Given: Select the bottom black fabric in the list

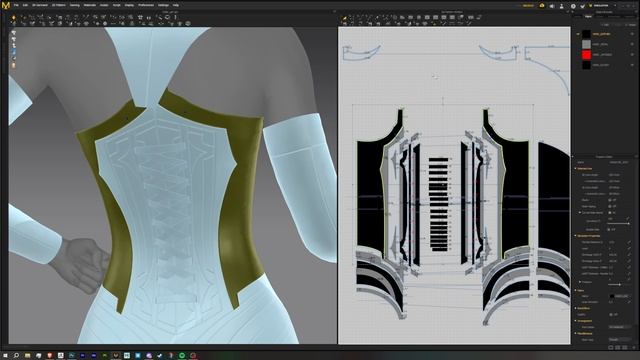Looking at the screenshot, I should pyautogui.click(x=586, y=64).
